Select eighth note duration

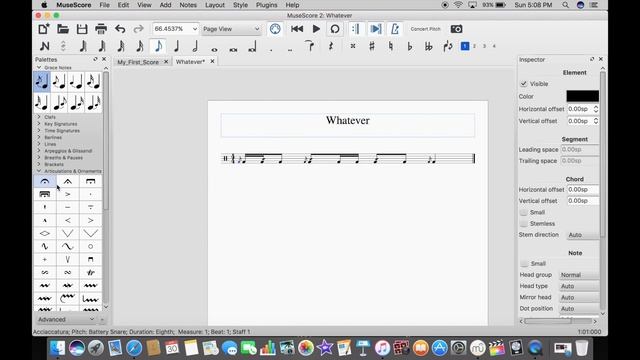[158, 46]
